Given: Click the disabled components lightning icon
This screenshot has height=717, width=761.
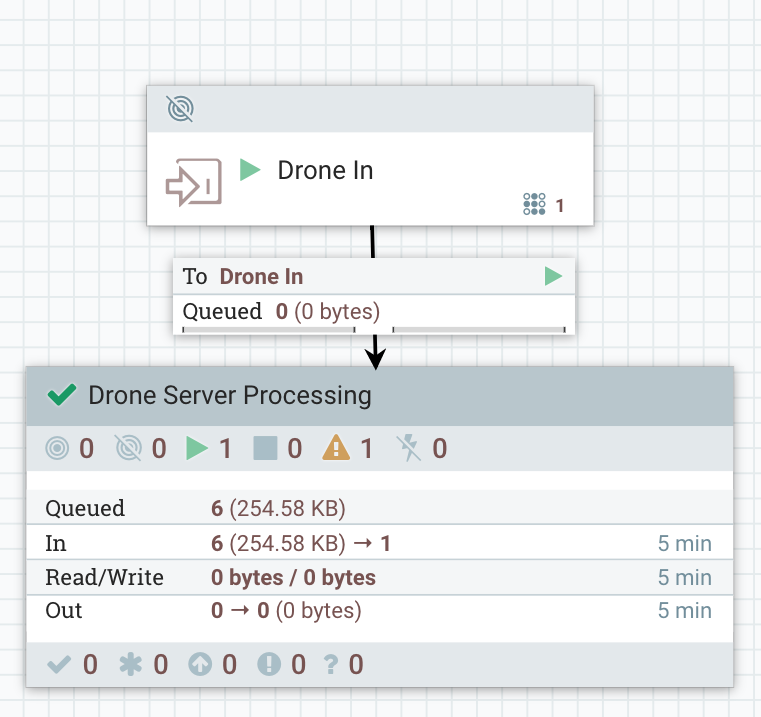Looking at the screenshot, I should pyautogui.click(x=409, y=448).
